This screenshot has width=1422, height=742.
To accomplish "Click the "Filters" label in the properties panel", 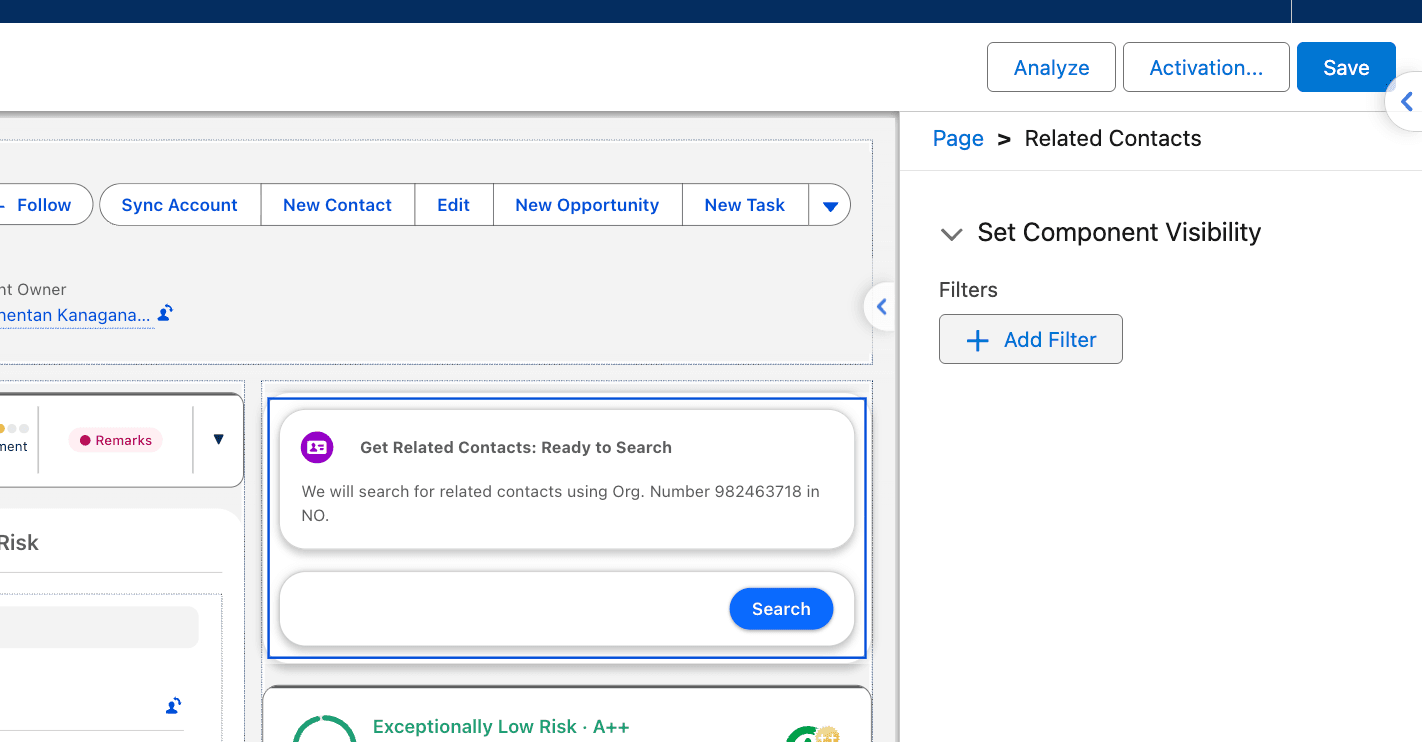I will [968, 290].
